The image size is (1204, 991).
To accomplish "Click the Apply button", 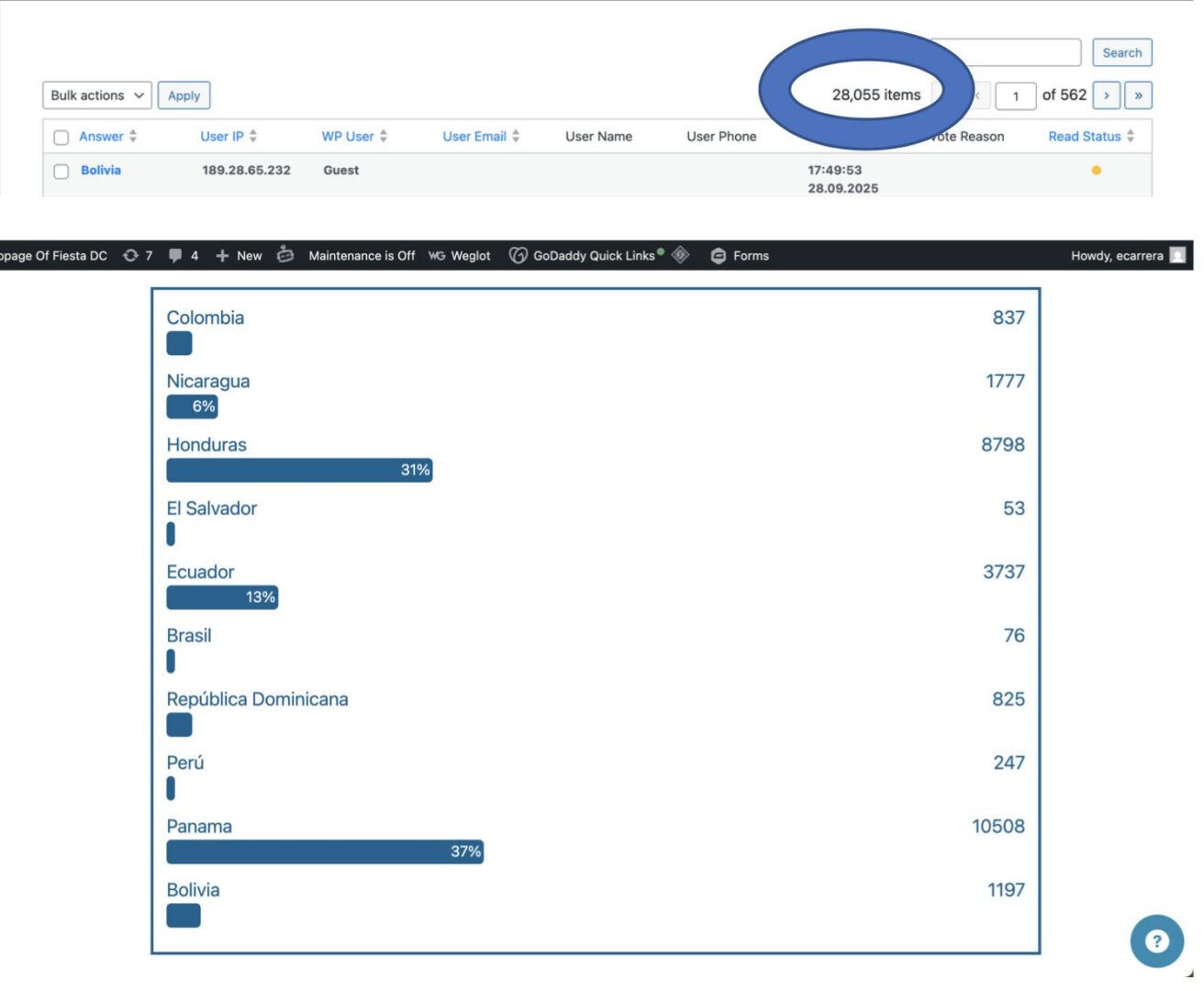I will [x=184, y=95].
